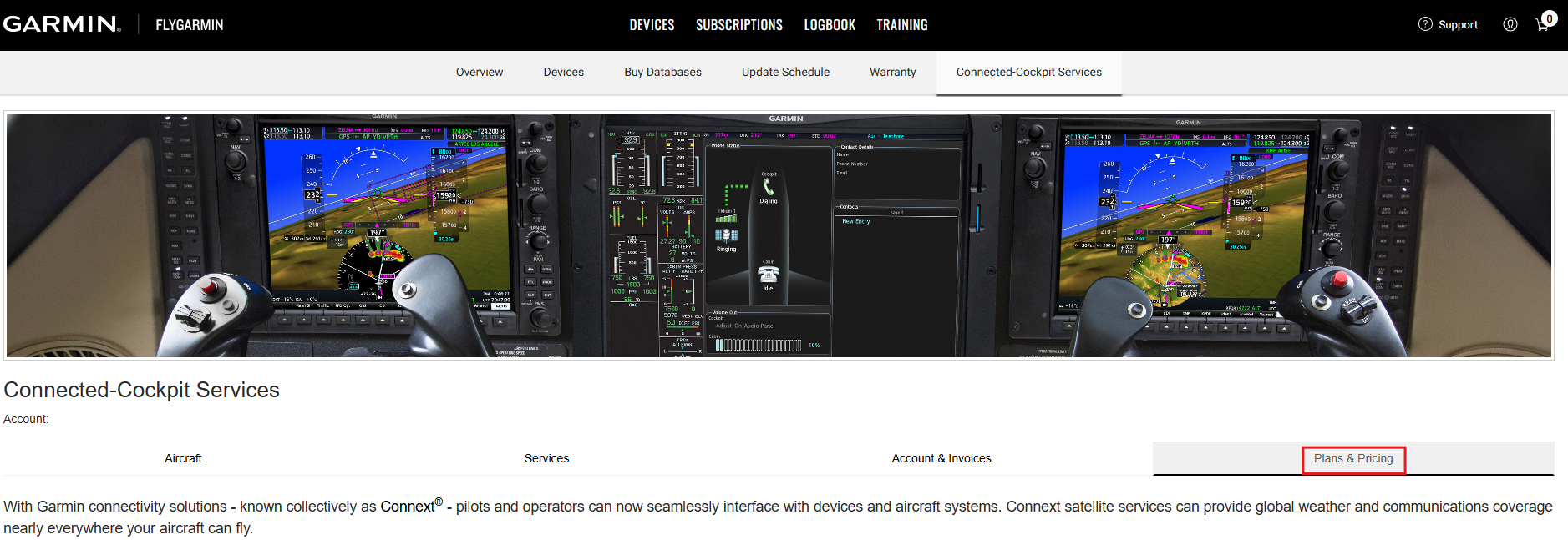
Task: Switch to the Overview tab
Action: (x=480, y=73)
